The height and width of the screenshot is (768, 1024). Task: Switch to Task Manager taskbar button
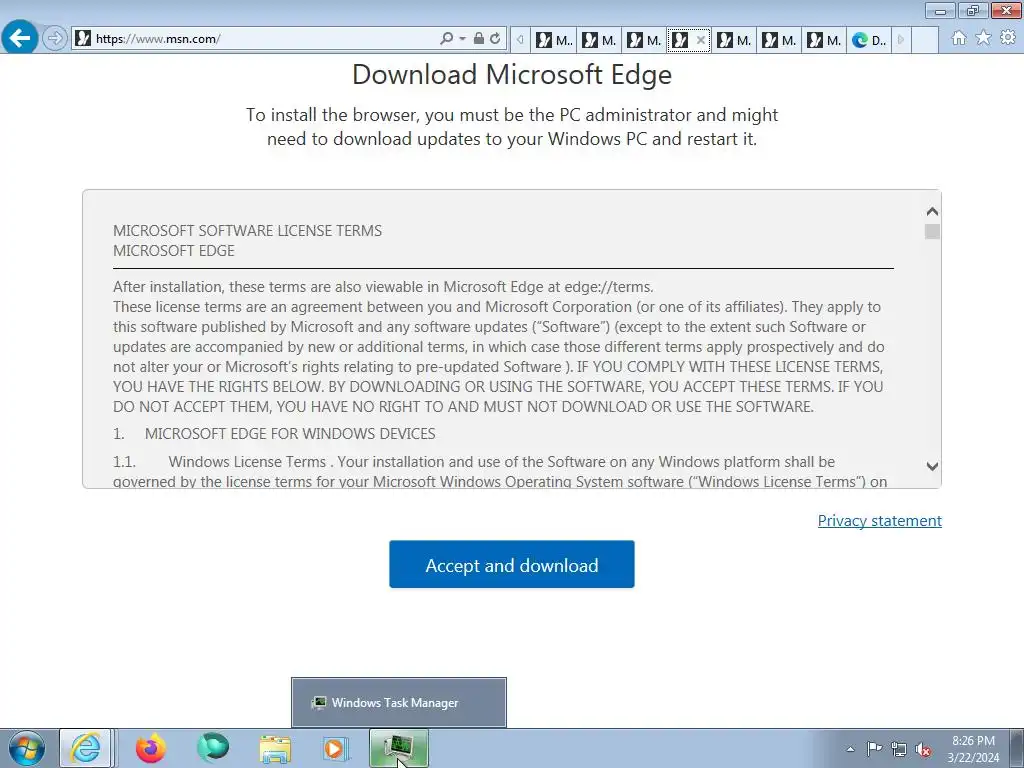coord(399,748)
